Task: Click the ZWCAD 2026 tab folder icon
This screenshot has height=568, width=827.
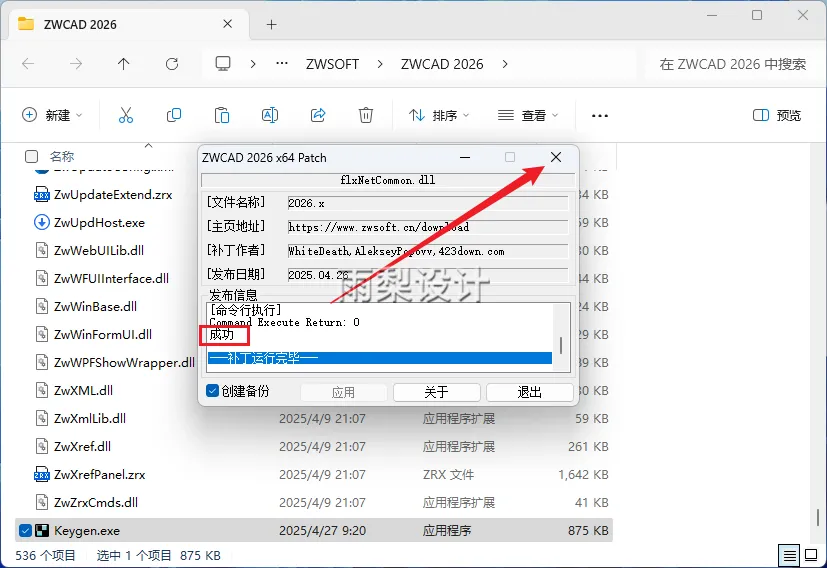Action: coord(26,24)
